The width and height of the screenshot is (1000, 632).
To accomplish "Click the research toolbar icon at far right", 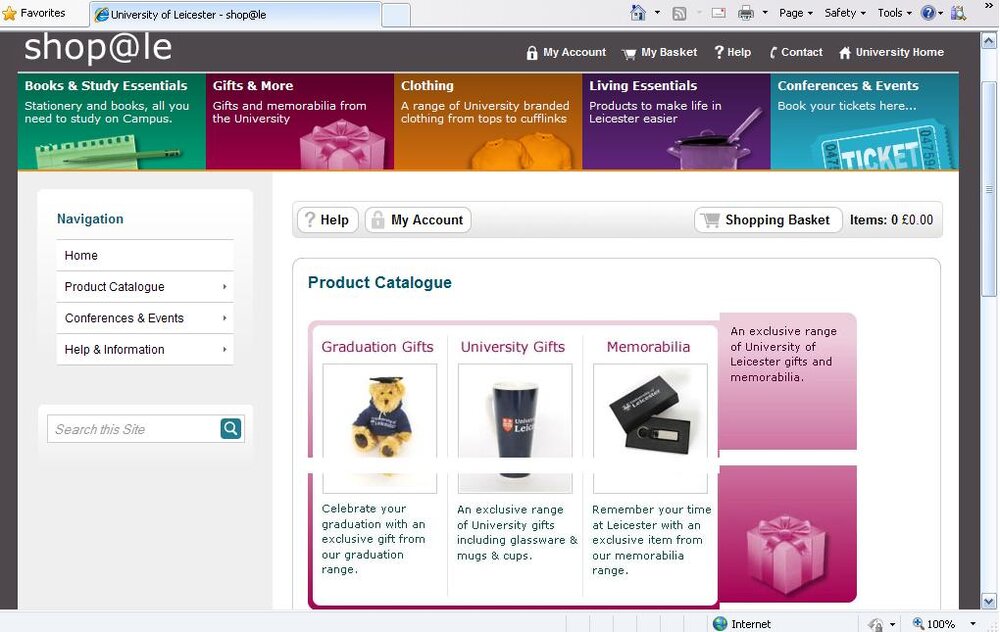I will [959, 13].
